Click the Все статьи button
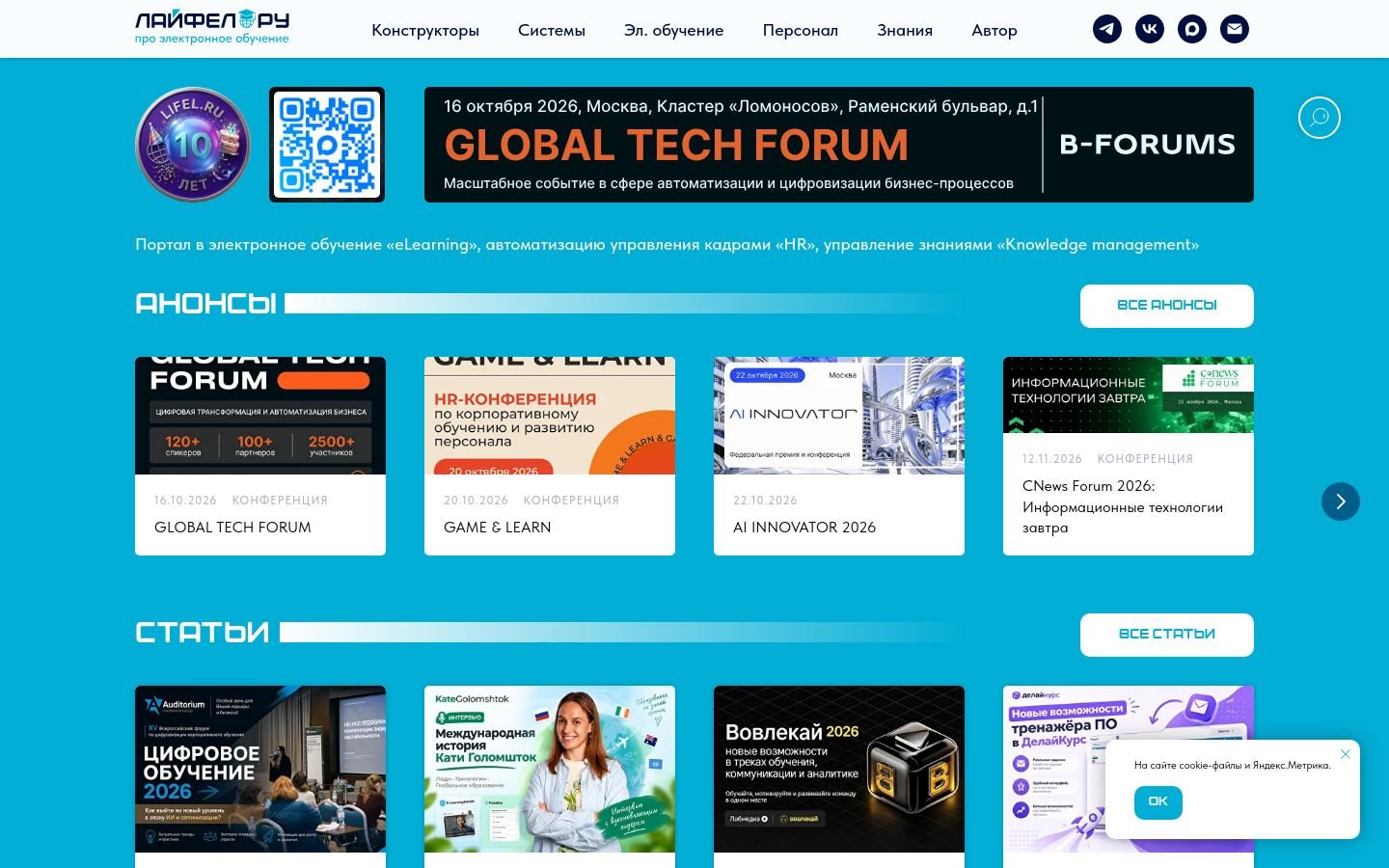1389x868 pixels. (1167, 635)
